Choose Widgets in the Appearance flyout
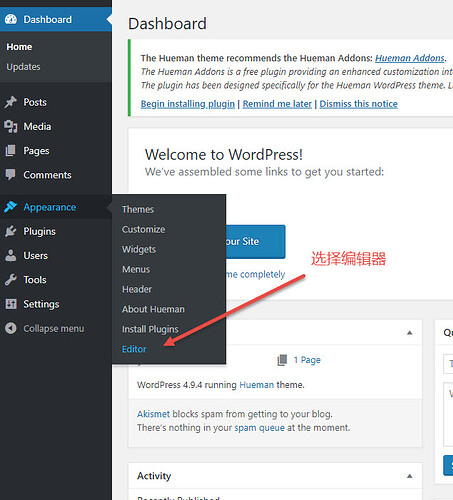 pyautogui.click(x=139, y=249)
